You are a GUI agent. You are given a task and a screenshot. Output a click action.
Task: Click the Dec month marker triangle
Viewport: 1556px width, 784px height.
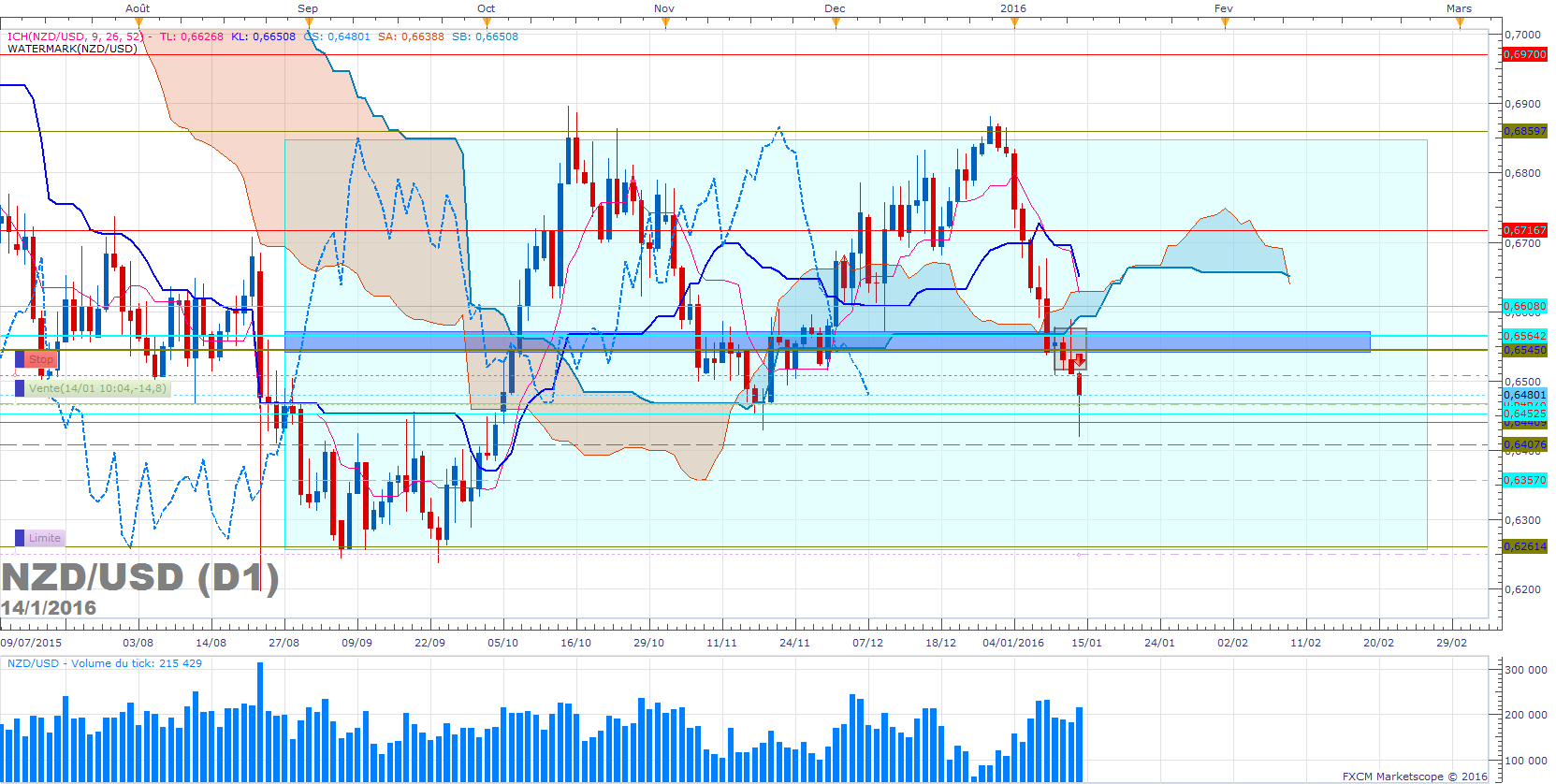tap(836, 22)
